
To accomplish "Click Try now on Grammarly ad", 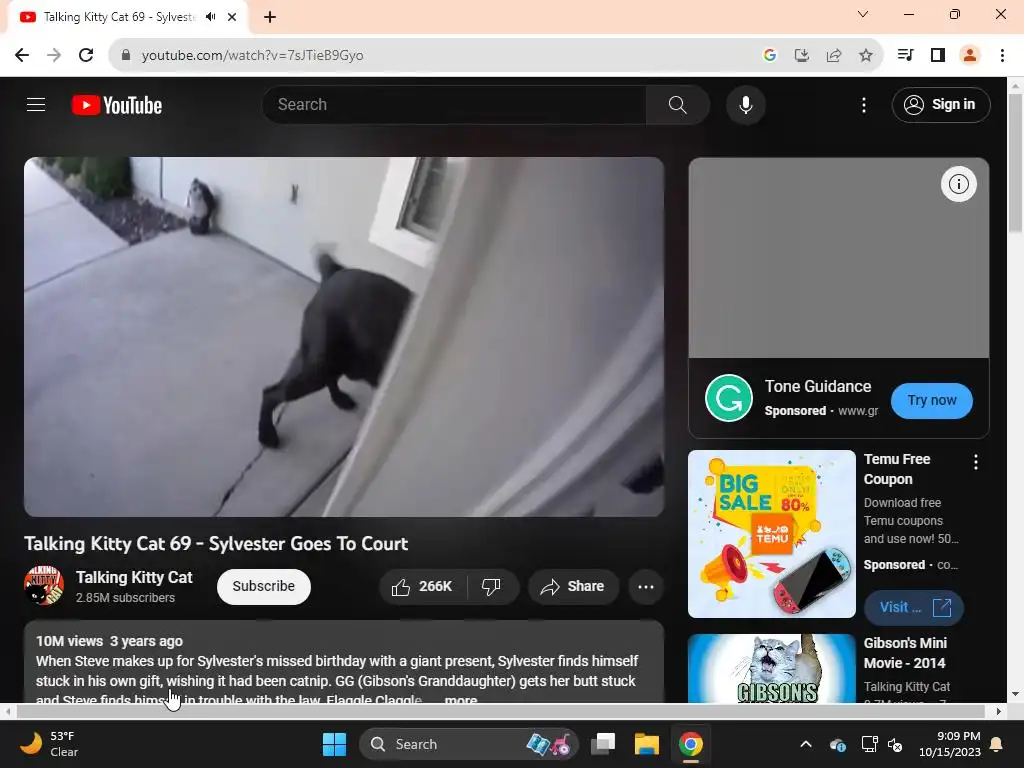I will click(931, 400).
